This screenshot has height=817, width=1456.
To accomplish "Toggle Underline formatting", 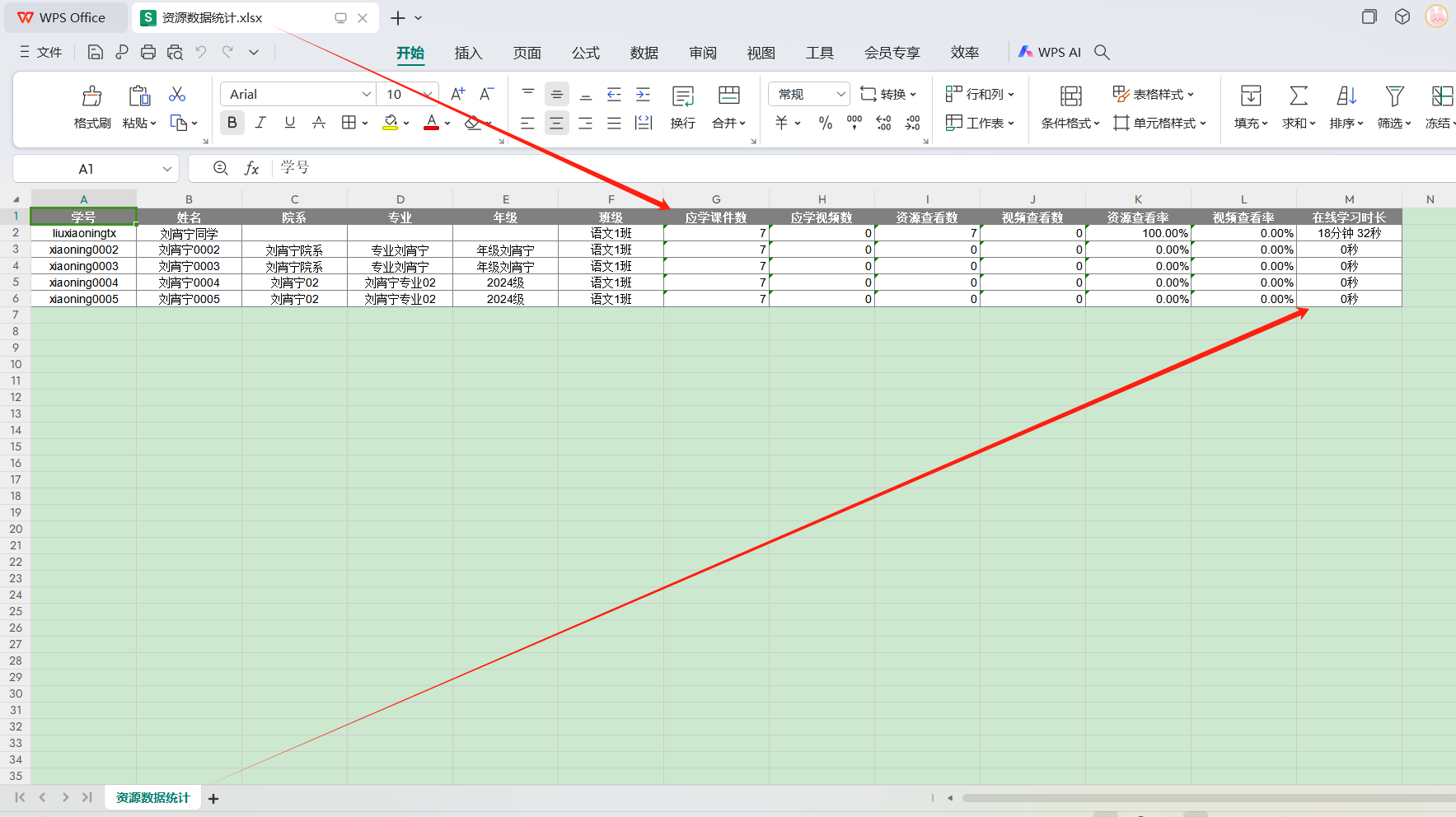I will (x=289, y=123).
